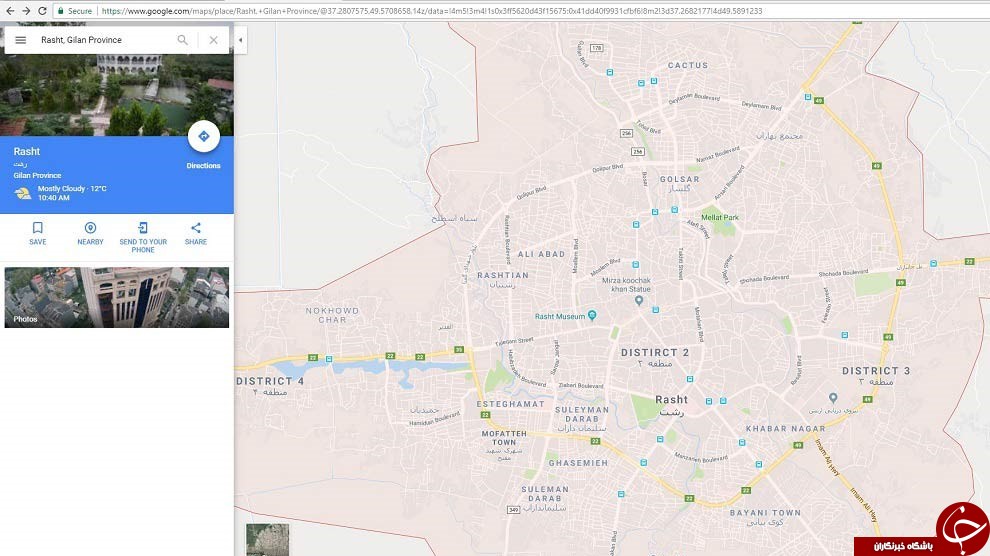Click the NOKHOWD CHAR label
Screen dimensions: 990x556
pyautogui.click(x=332, y=315)
